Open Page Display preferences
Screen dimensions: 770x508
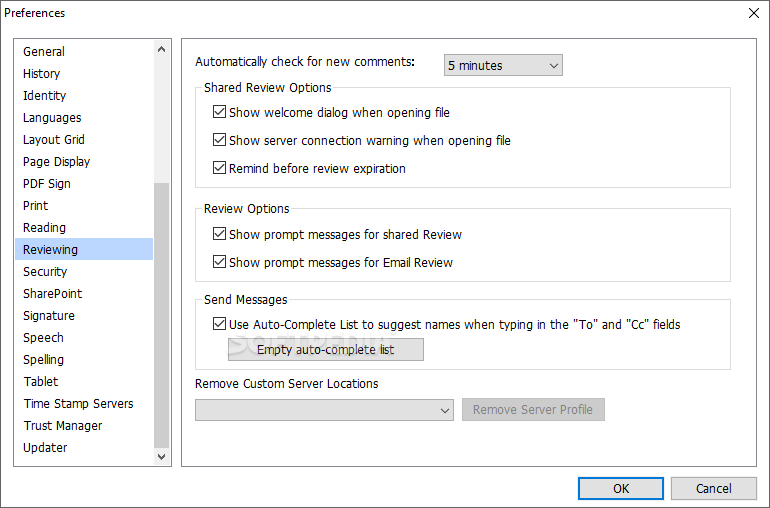point(83,162)
